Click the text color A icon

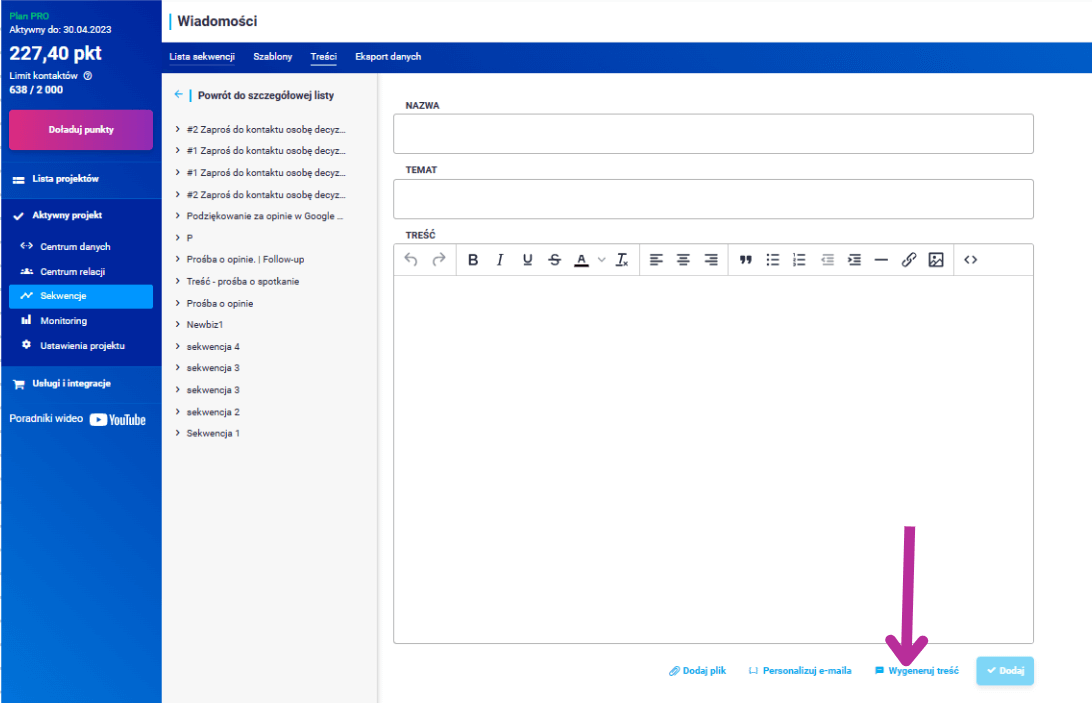tap(582, 260)
